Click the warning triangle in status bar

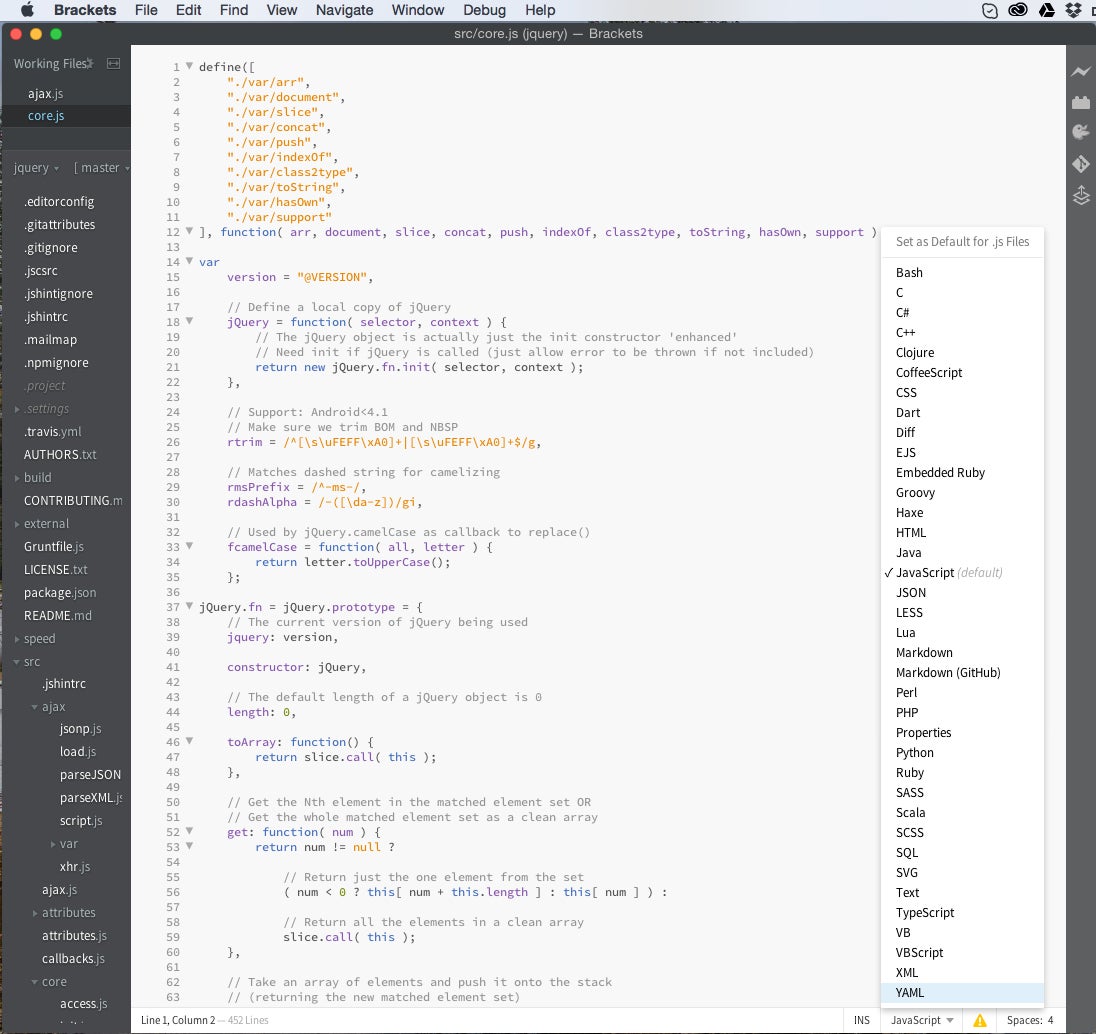(979, 1020)
